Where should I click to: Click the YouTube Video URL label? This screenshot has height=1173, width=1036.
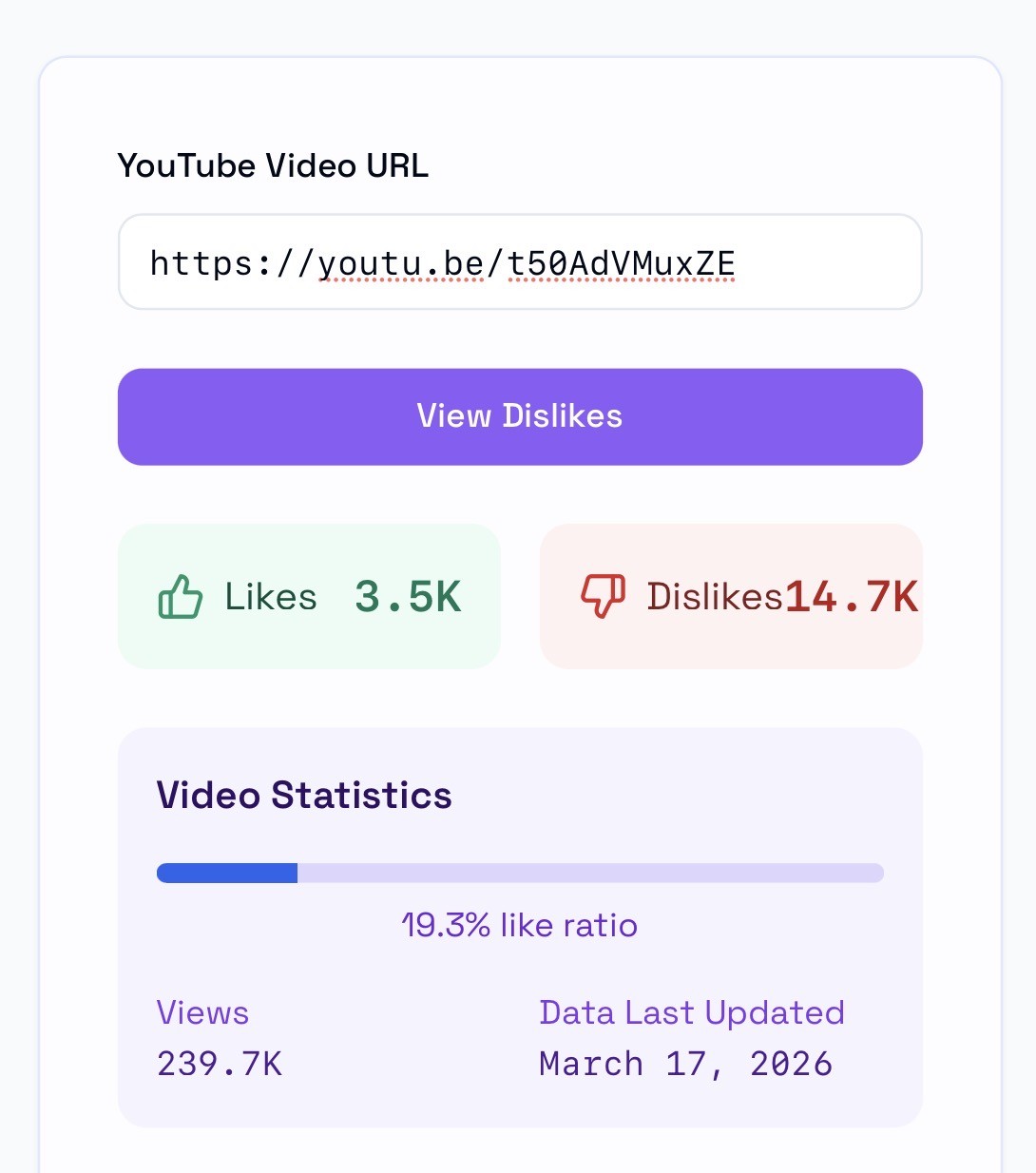(273, 165)
